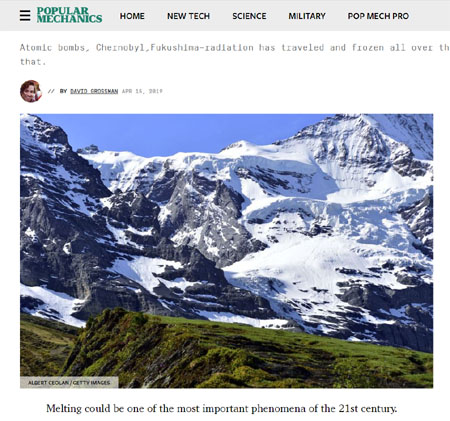Open POP MECH PRO from navigation
Screen dimensions: 450x421
pyautogui.click(x=378, y=16)
